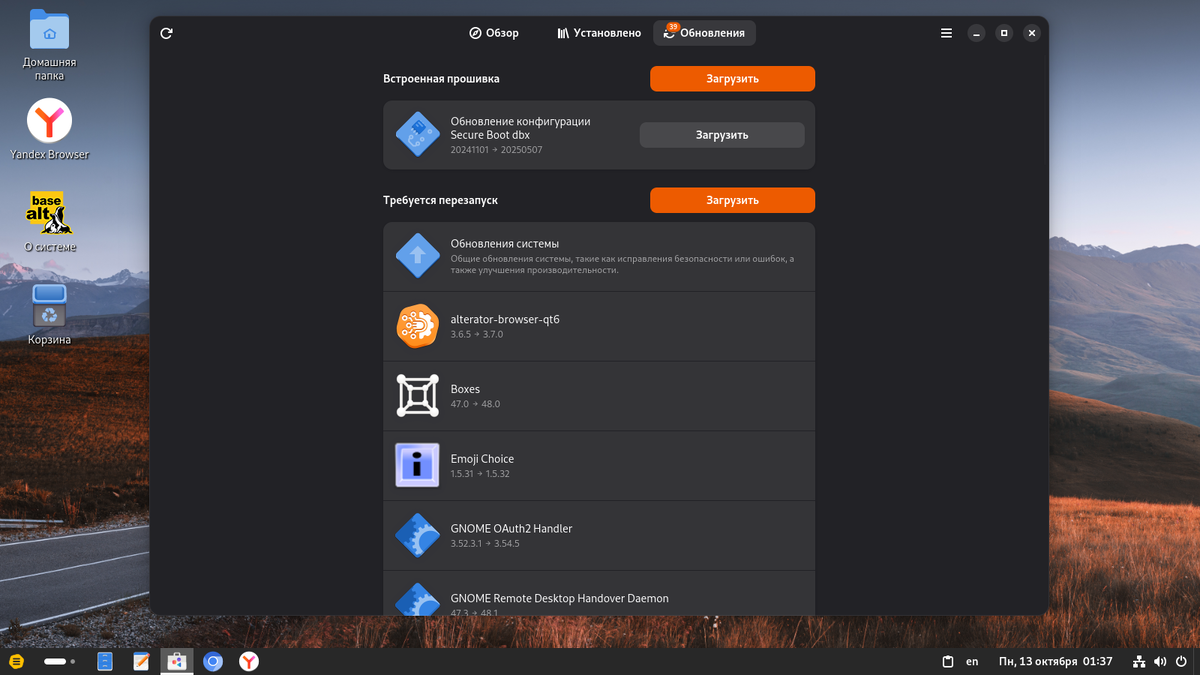
Task: Click version text '3.52.3.1 → 3.54.5'
Action: (x=485, y=544)
